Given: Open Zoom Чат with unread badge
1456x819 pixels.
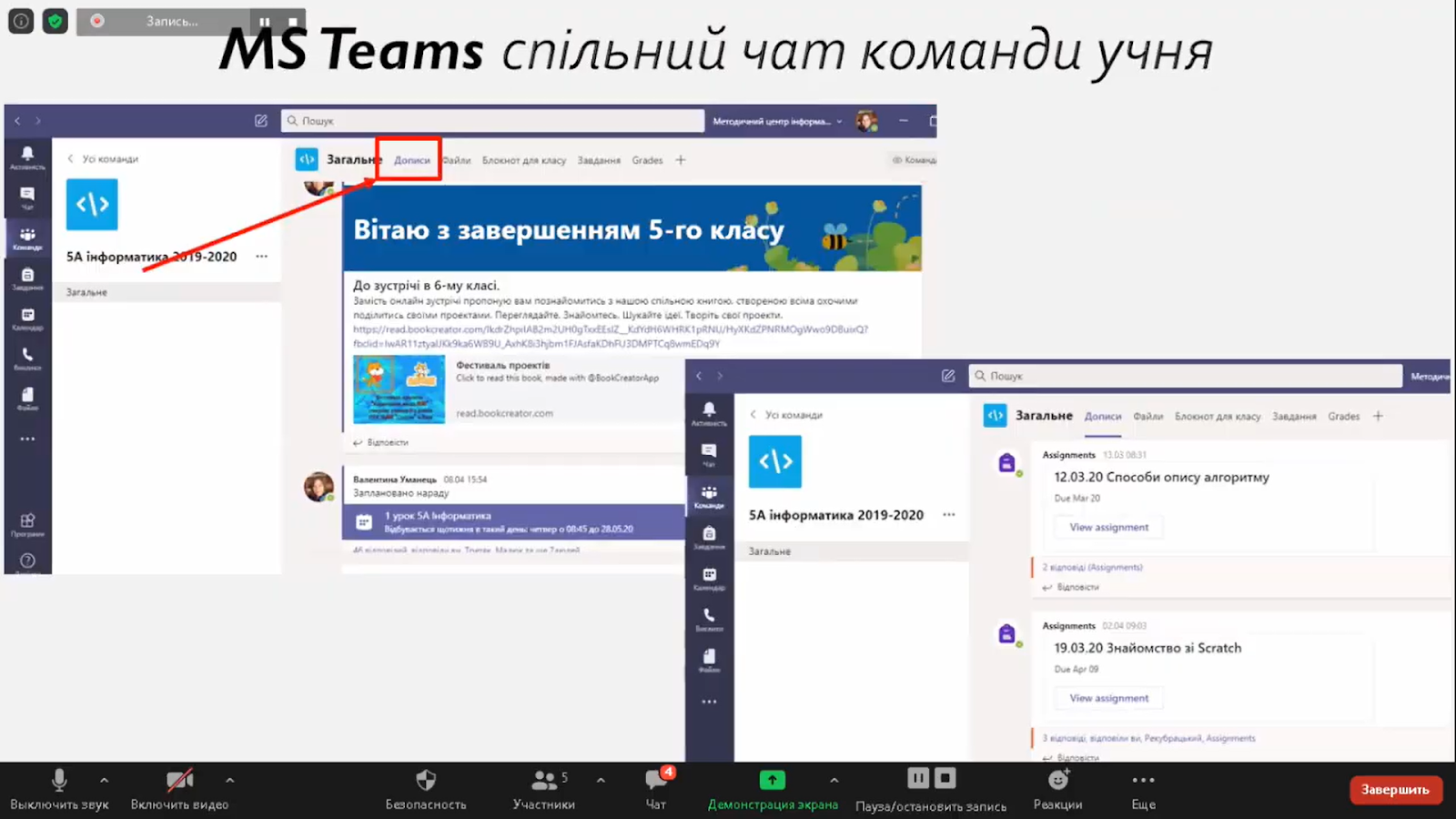Looking at the screenshot, I should [x=656, y=789].
